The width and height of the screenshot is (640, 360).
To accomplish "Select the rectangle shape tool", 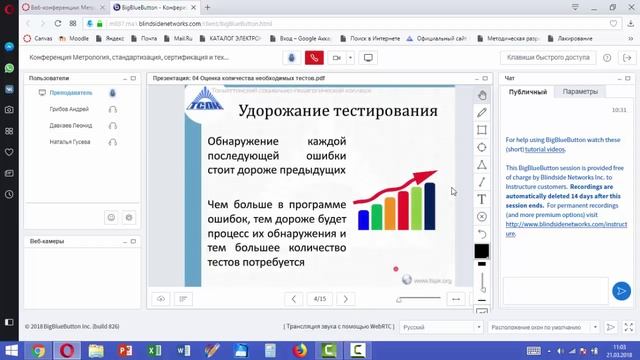I will (482, 130).
